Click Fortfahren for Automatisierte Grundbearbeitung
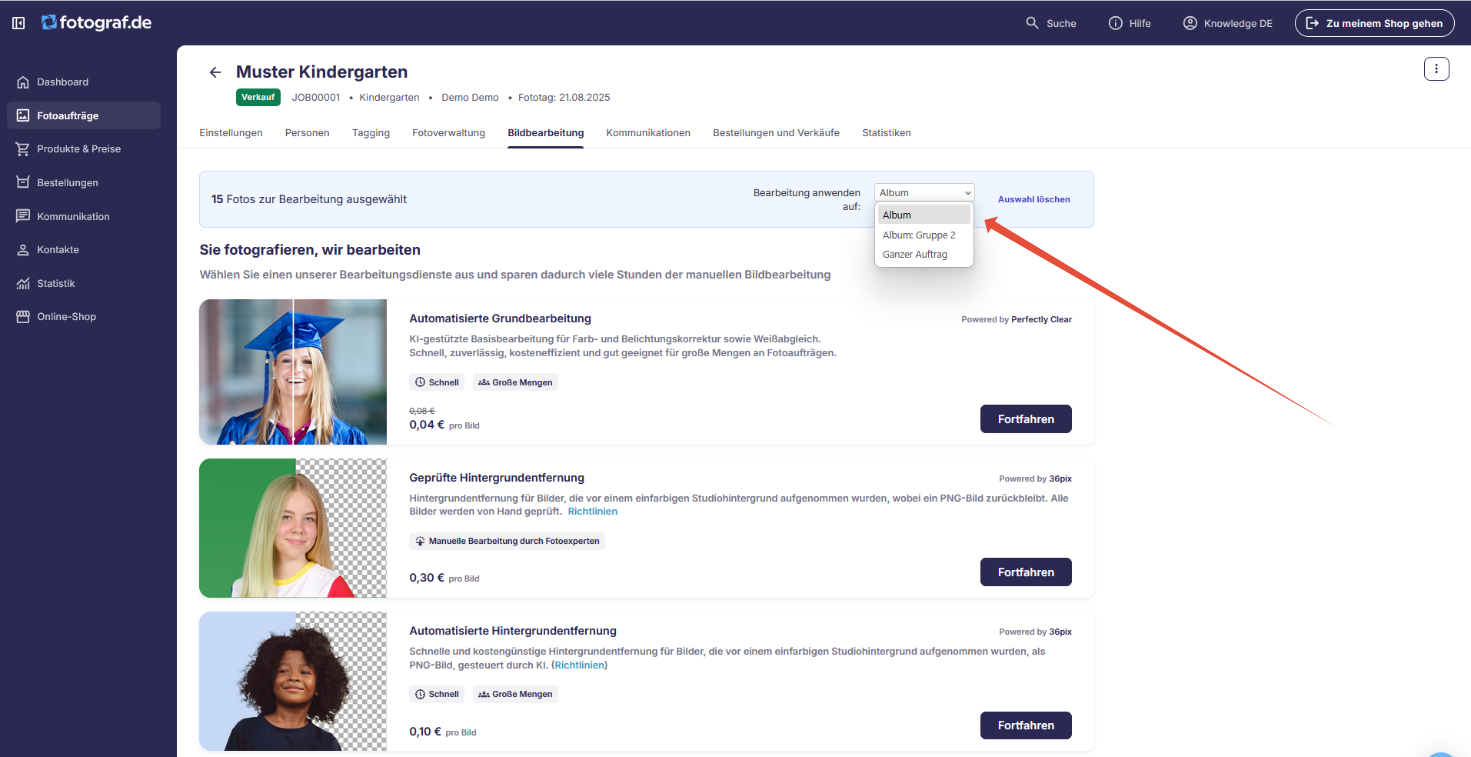The height and width of the screenshot is (757, 1471). [x=1026, y=419]
